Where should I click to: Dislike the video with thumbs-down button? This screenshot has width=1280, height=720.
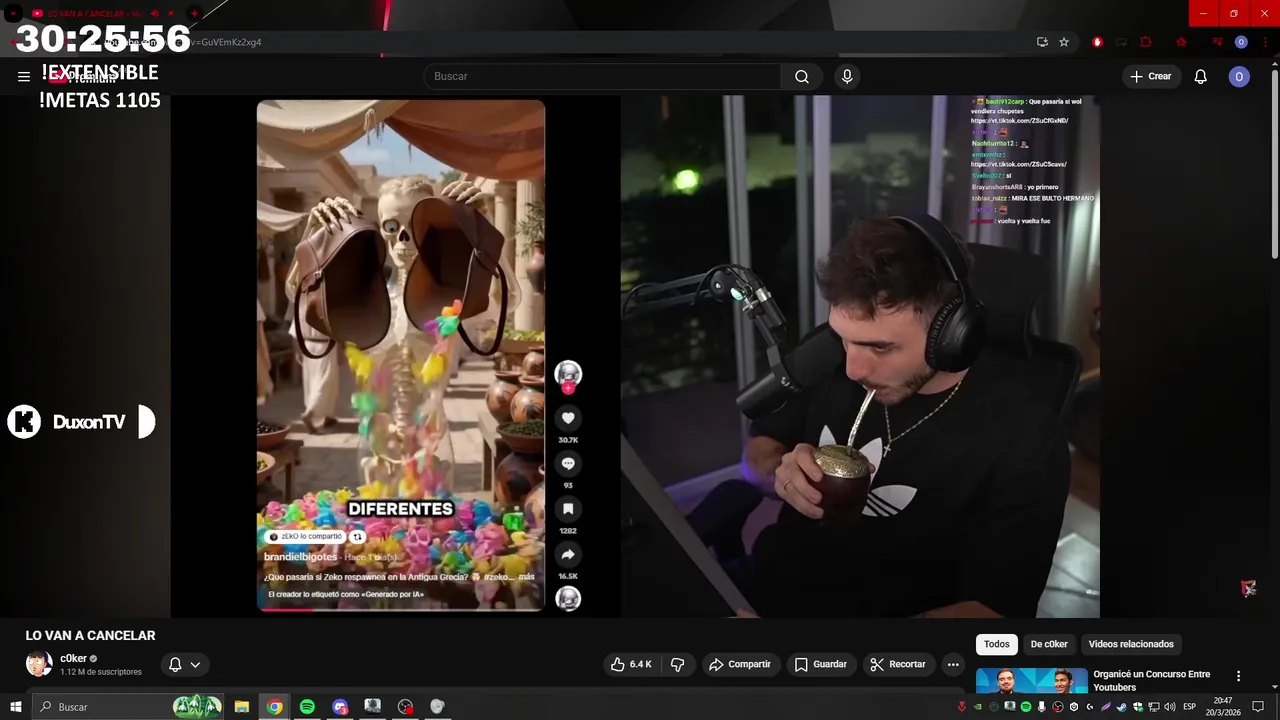pyautogui.click(x=677, y=664)
